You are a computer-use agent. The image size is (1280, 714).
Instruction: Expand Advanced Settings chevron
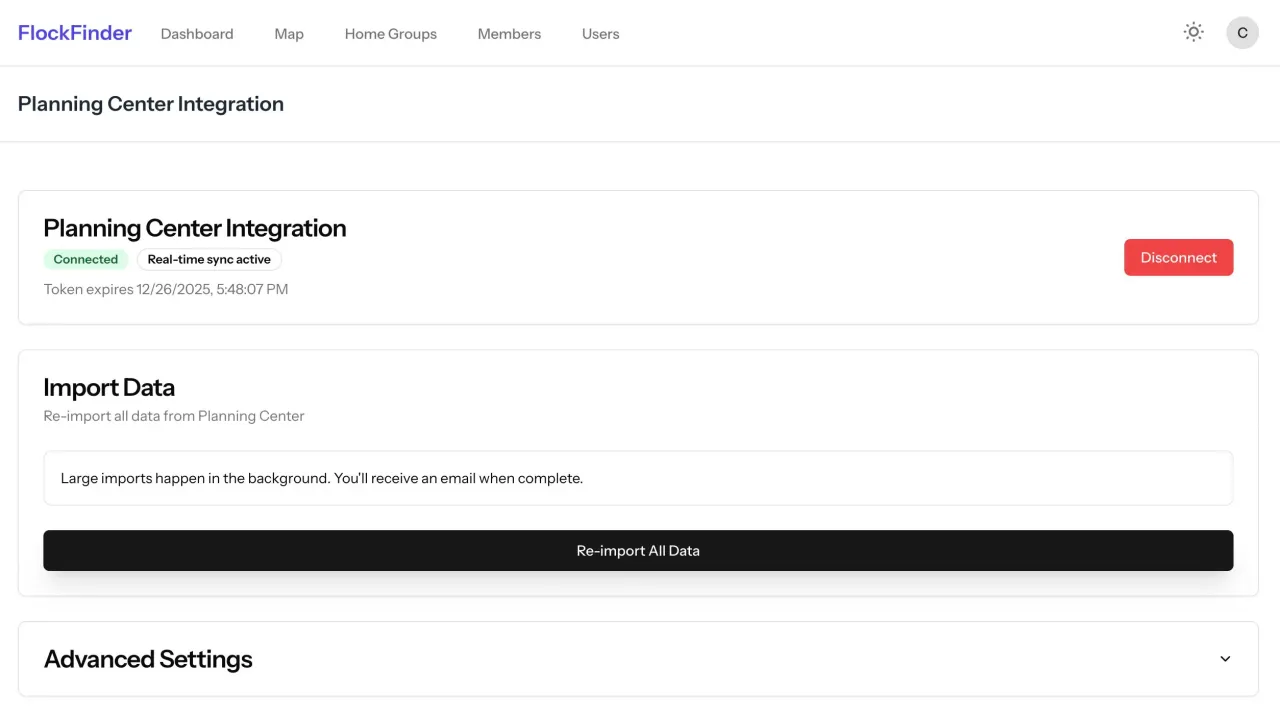click(1225, 659)
